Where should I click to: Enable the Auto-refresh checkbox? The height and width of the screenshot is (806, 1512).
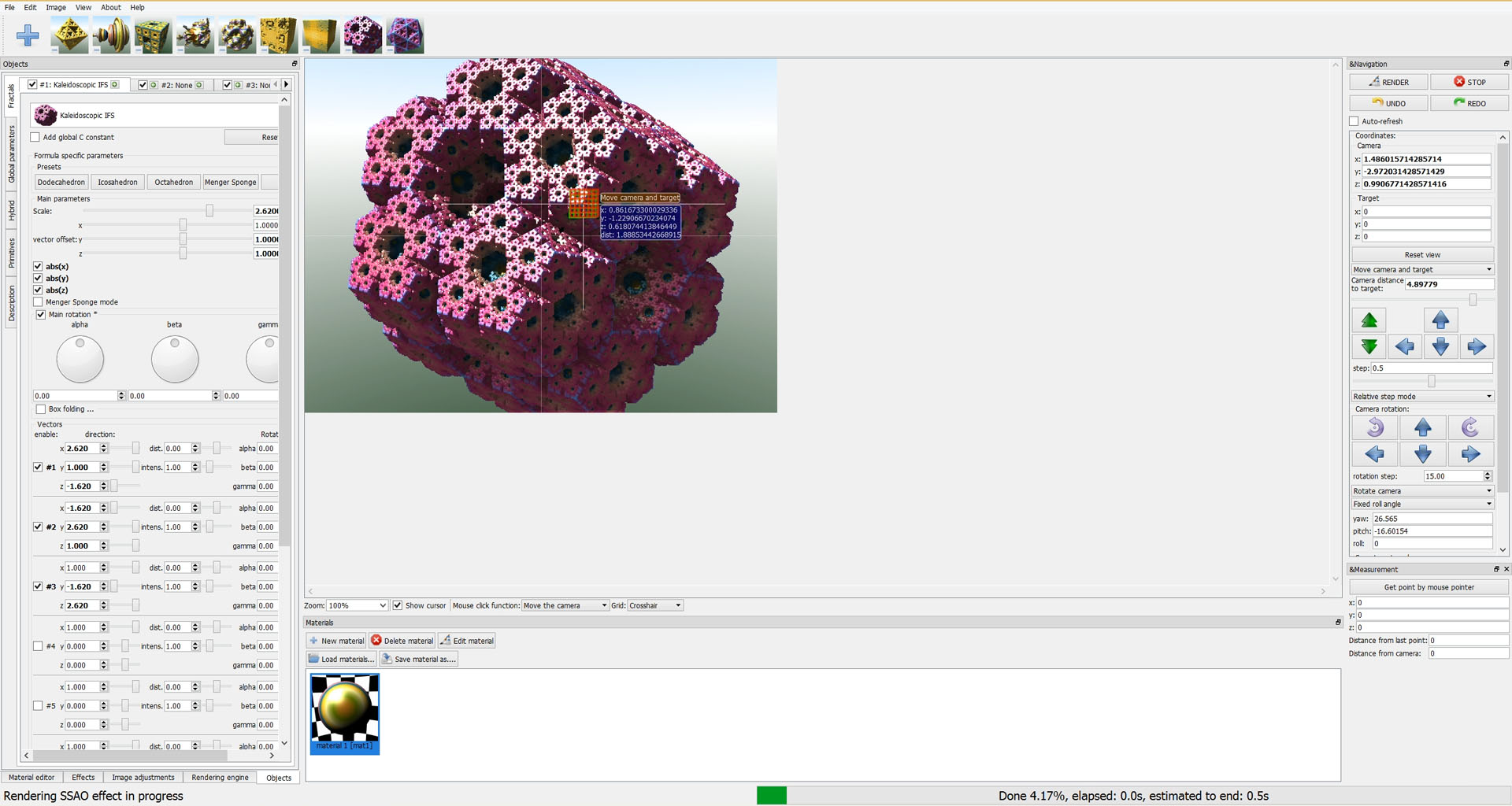point(1354,121)
